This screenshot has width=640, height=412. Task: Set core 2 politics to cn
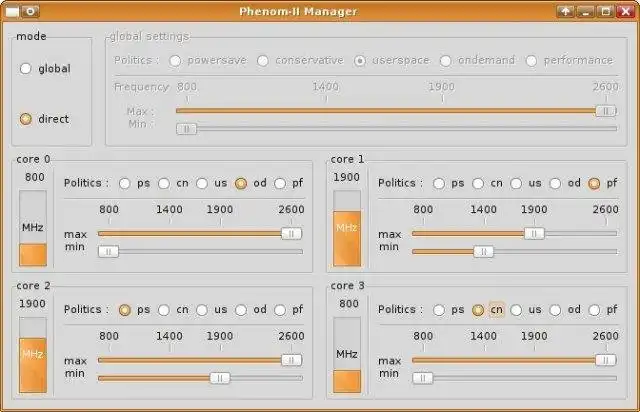[164, 310]
